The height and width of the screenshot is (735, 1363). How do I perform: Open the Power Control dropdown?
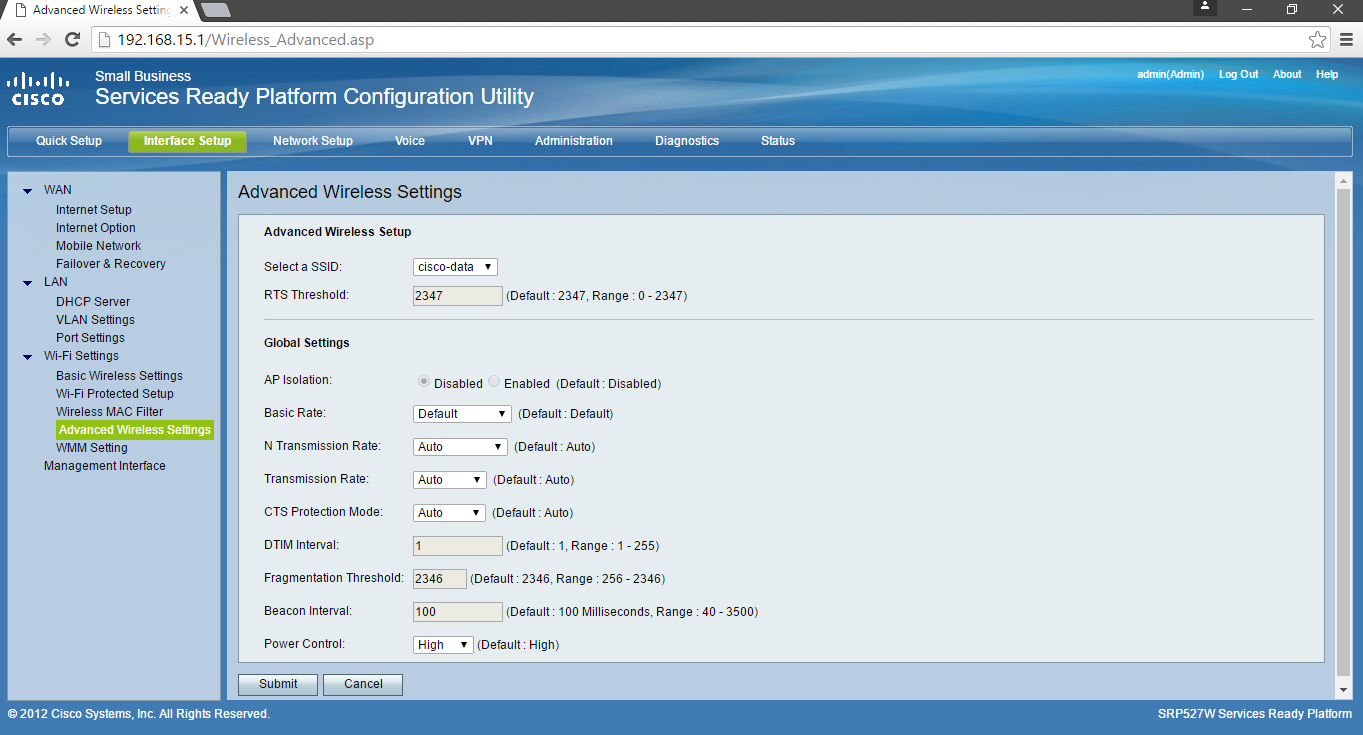443,645
